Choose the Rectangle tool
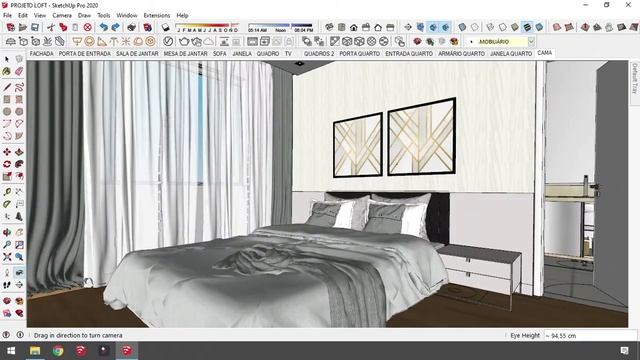The width and height of the screenshot is (640, 360). 7,99
